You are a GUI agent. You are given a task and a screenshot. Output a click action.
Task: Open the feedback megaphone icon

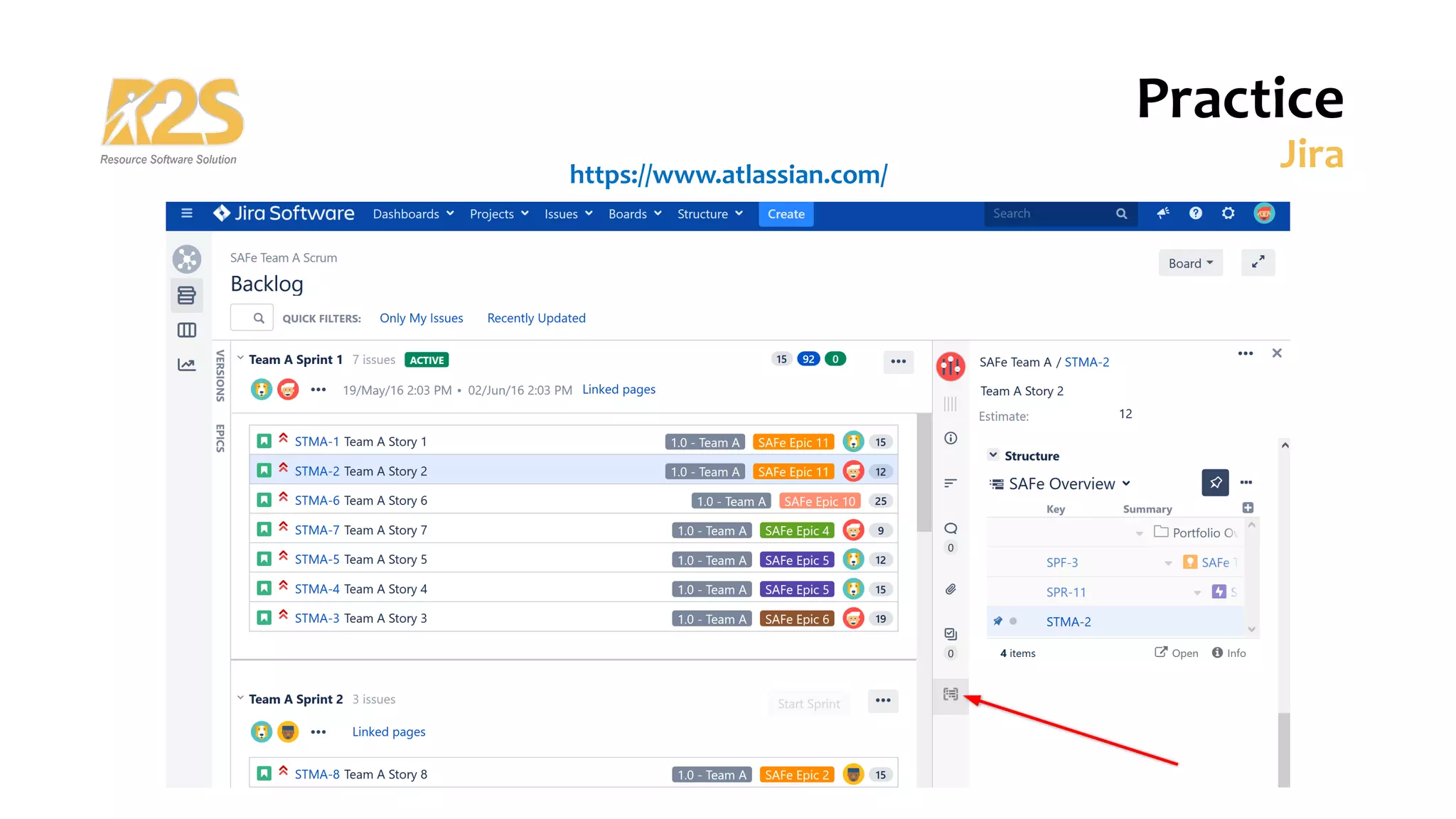(x=1163, y=213)
